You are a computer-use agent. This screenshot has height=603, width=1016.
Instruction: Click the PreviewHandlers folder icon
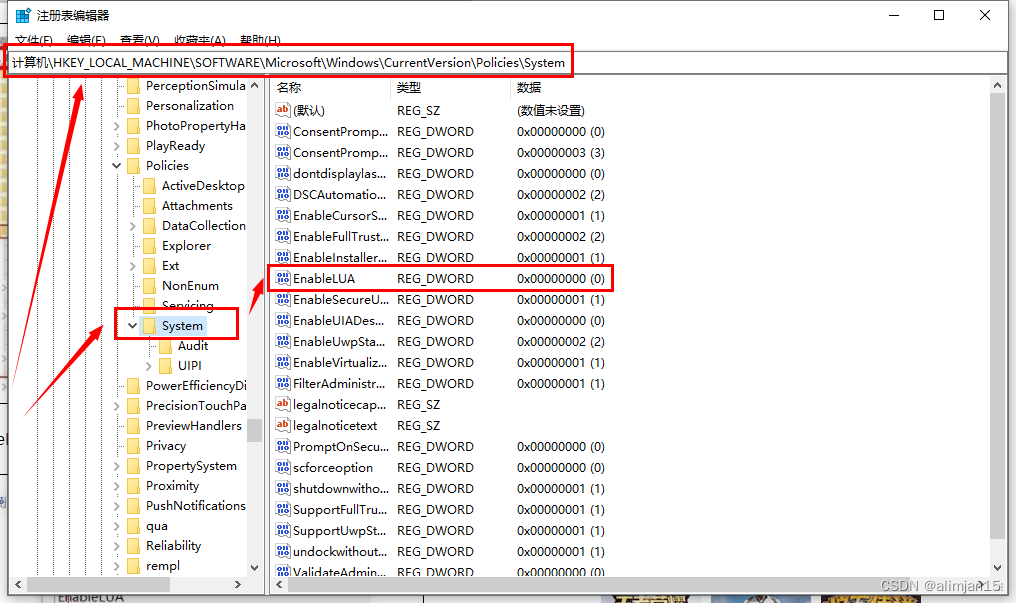coord(134,426)
